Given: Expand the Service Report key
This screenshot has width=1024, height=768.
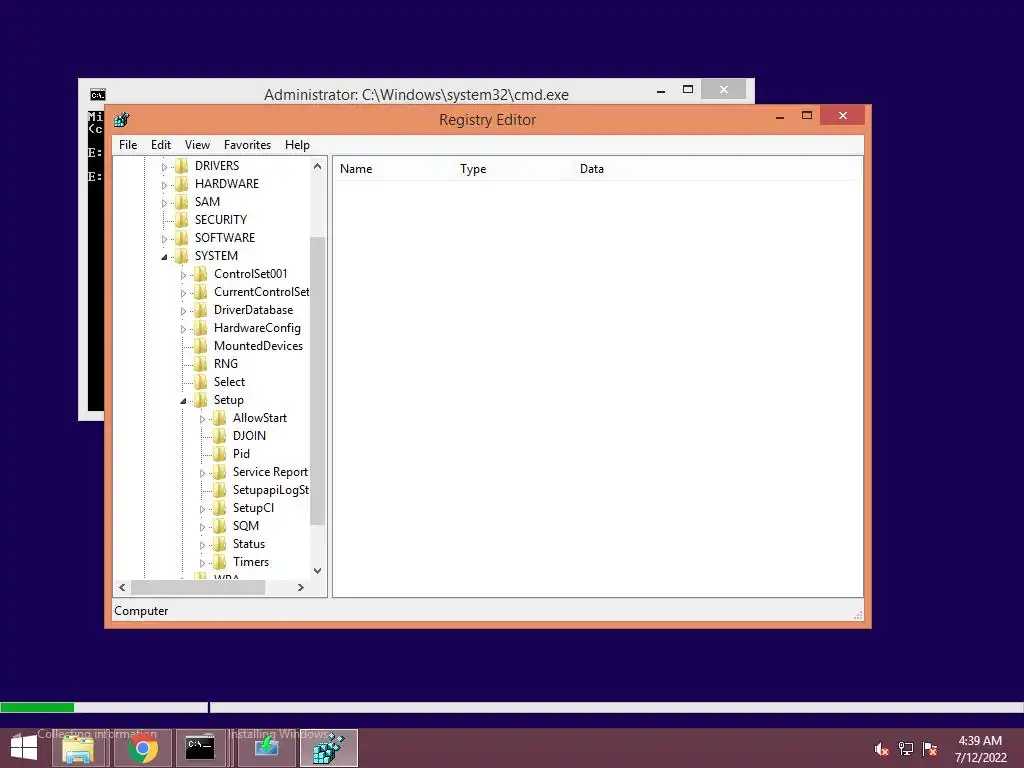Looking at the screenshot, I should pos(202,473).
